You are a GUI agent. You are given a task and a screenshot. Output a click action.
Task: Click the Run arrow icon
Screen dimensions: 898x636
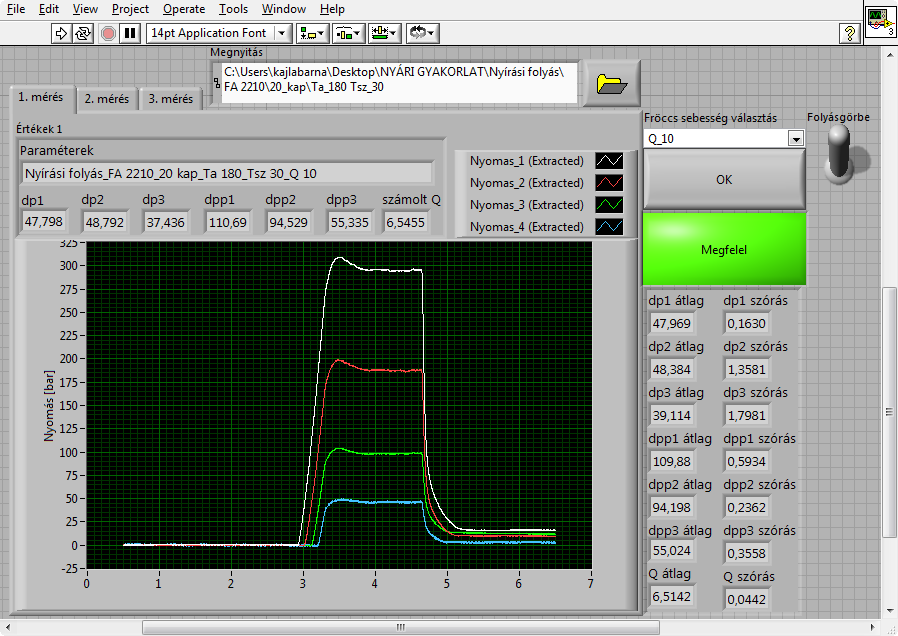pos(60,33)
